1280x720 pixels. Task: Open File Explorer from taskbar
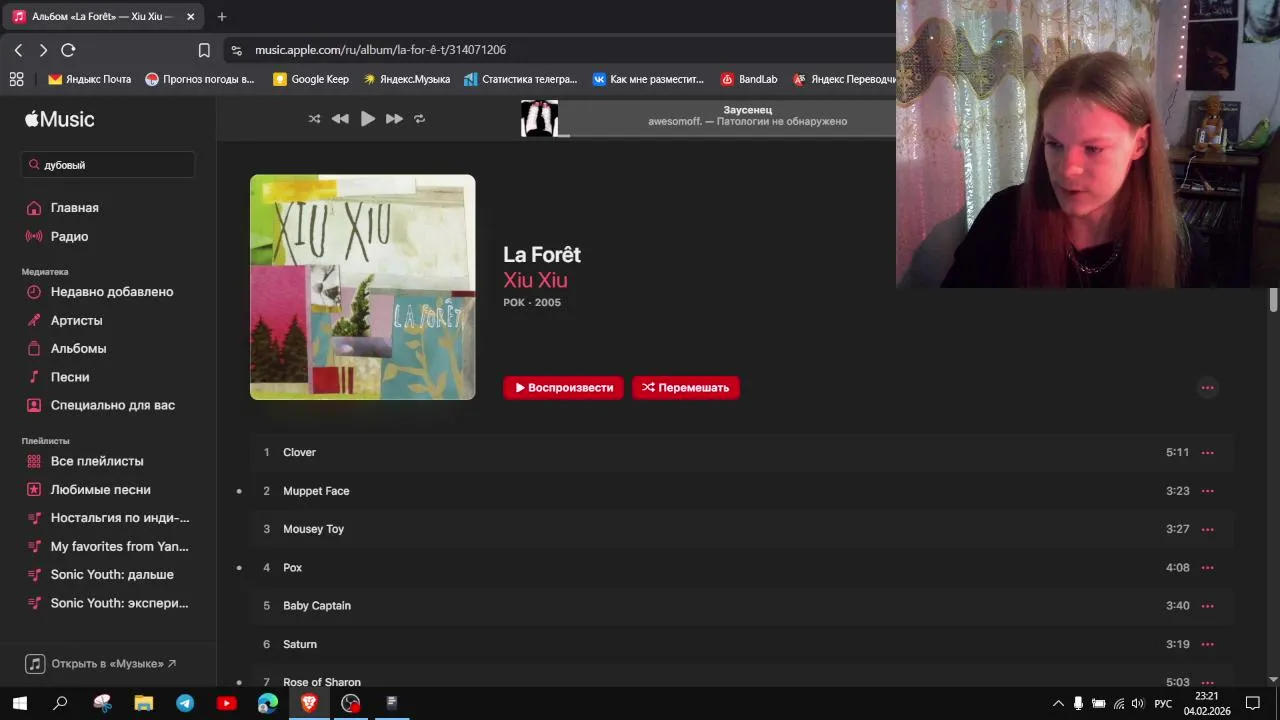(144, 703)
